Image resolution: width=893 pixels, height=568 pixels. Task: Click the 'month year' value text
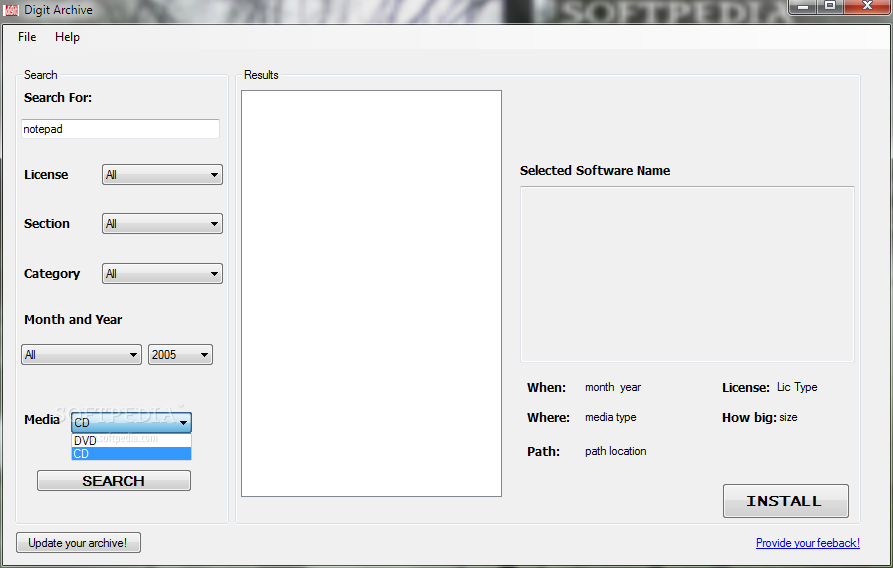[x=613, y=387]
